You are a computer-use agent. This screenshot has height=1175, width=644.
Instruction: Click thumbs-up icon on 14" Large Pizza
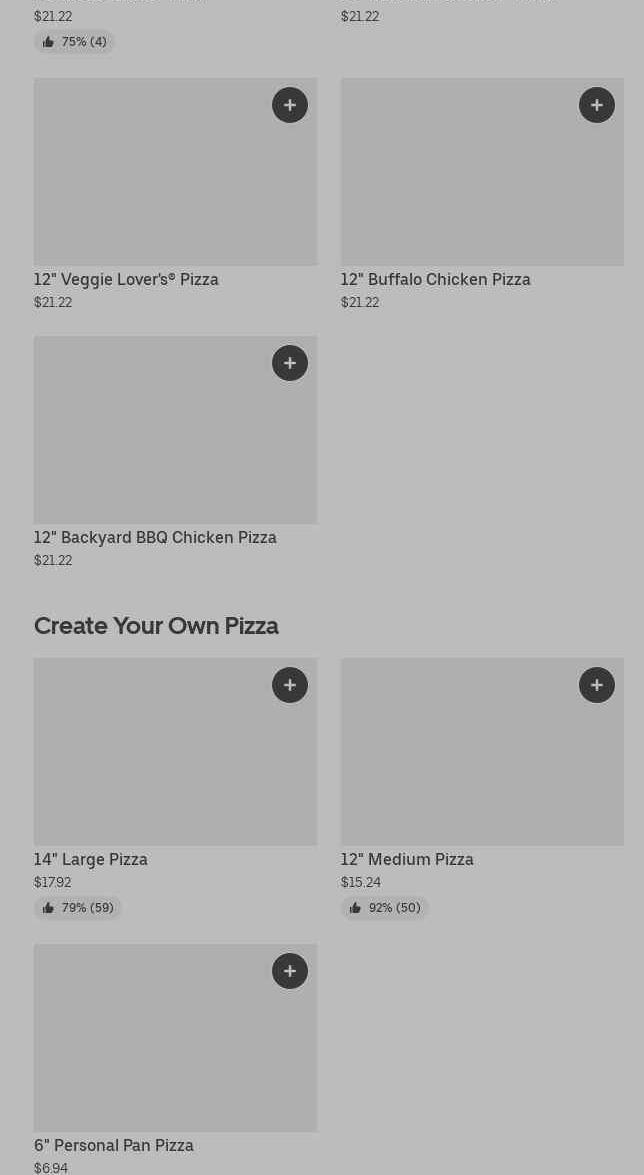[48, 908]
